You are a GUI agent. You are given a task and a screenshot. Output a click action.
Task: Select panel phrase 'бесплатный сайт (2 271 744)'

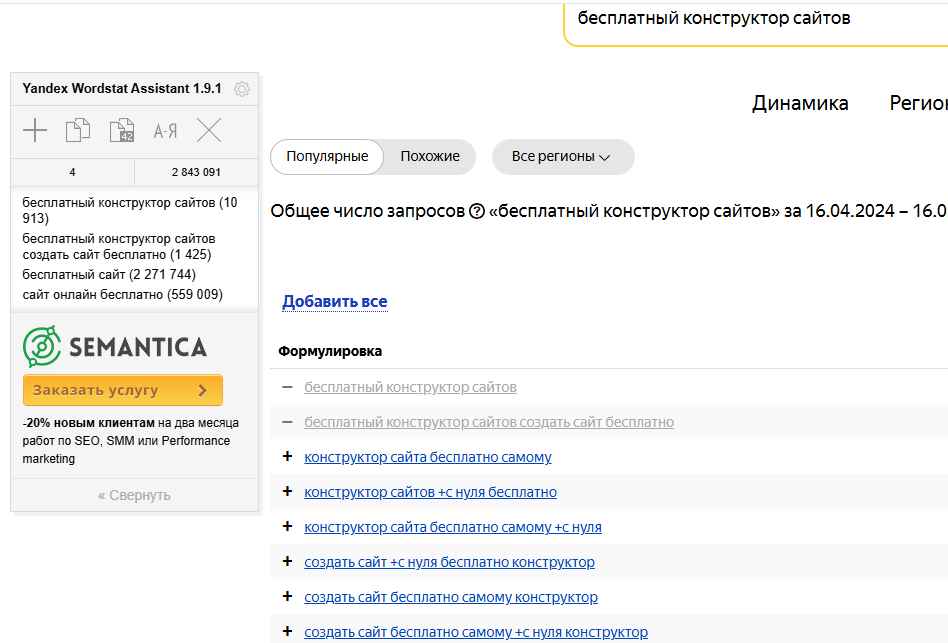pos(109,274)
